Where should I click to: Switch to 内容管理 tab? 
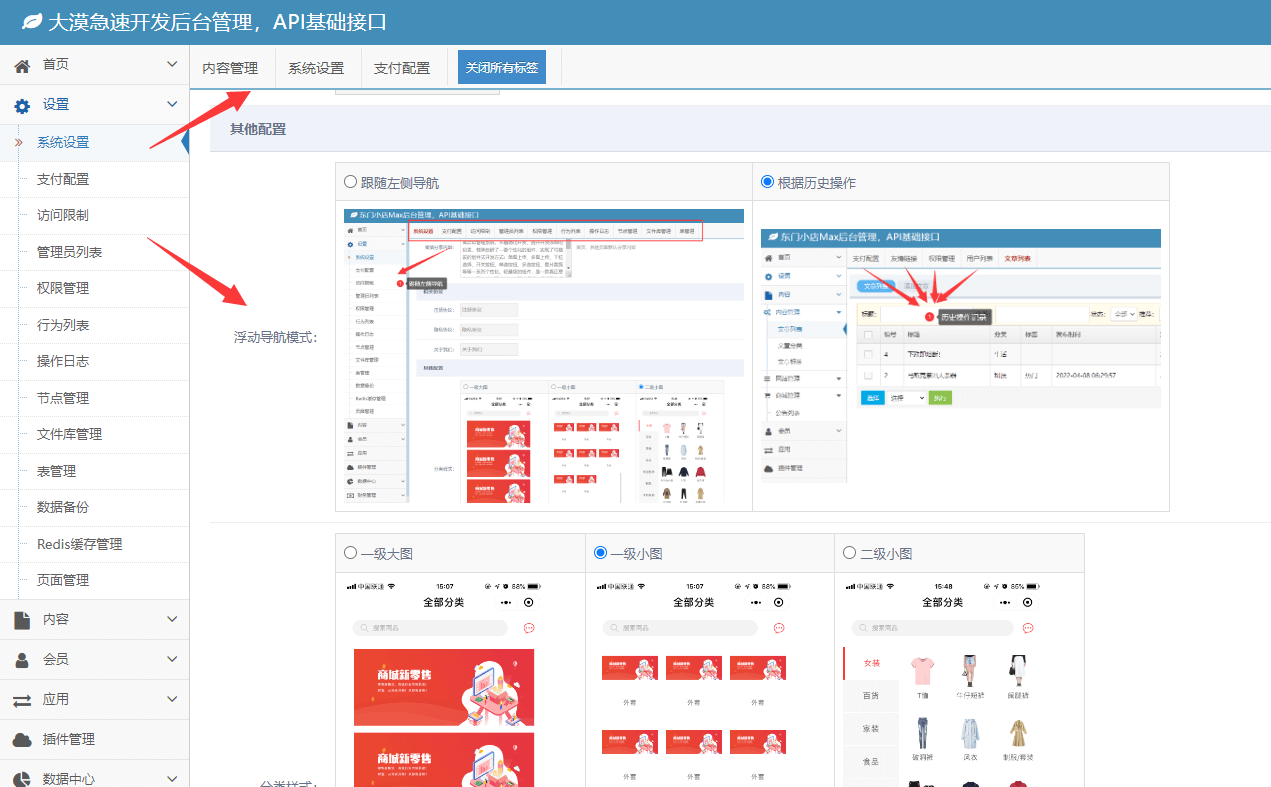pos(230,68)
